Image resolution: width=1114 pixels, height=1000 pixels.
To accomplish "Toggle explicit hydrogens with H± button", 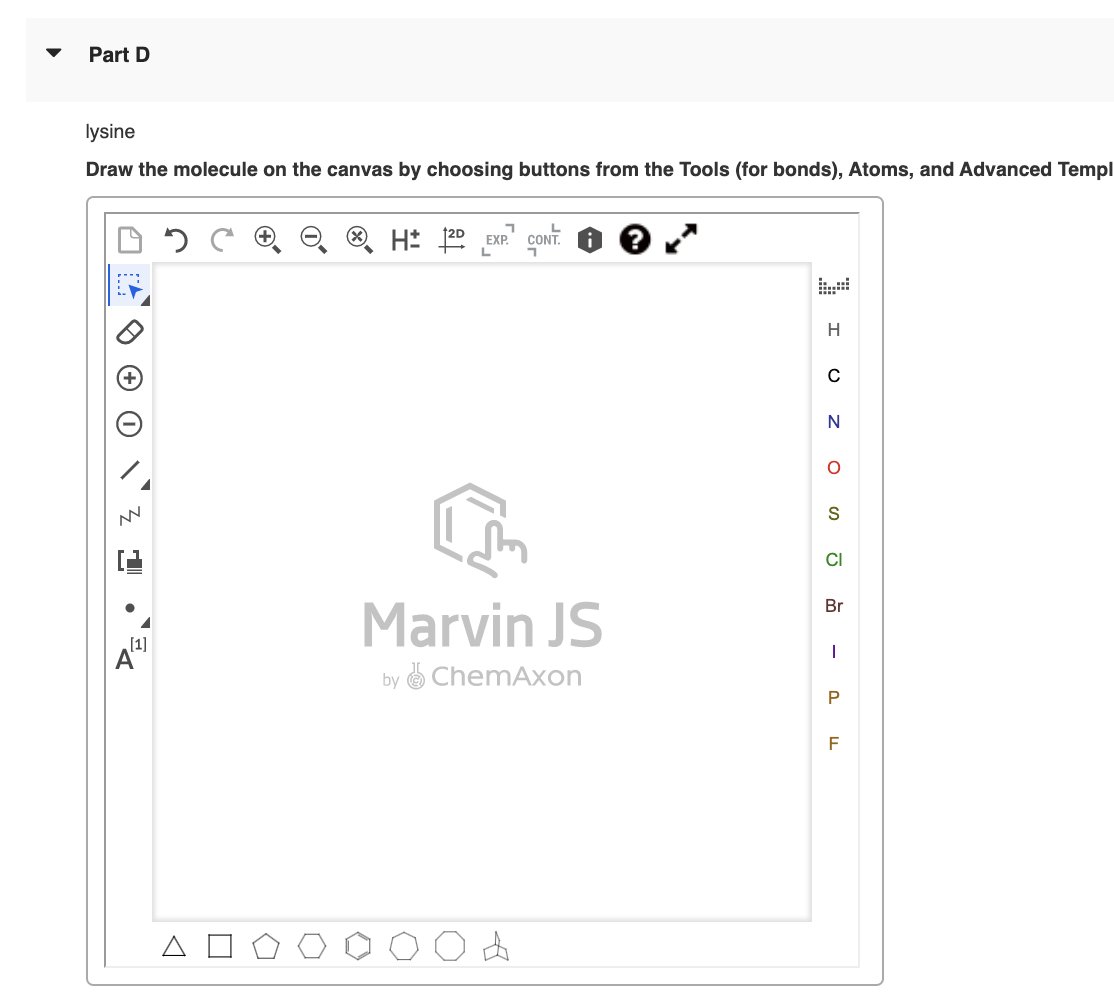I will coord(406,239).
